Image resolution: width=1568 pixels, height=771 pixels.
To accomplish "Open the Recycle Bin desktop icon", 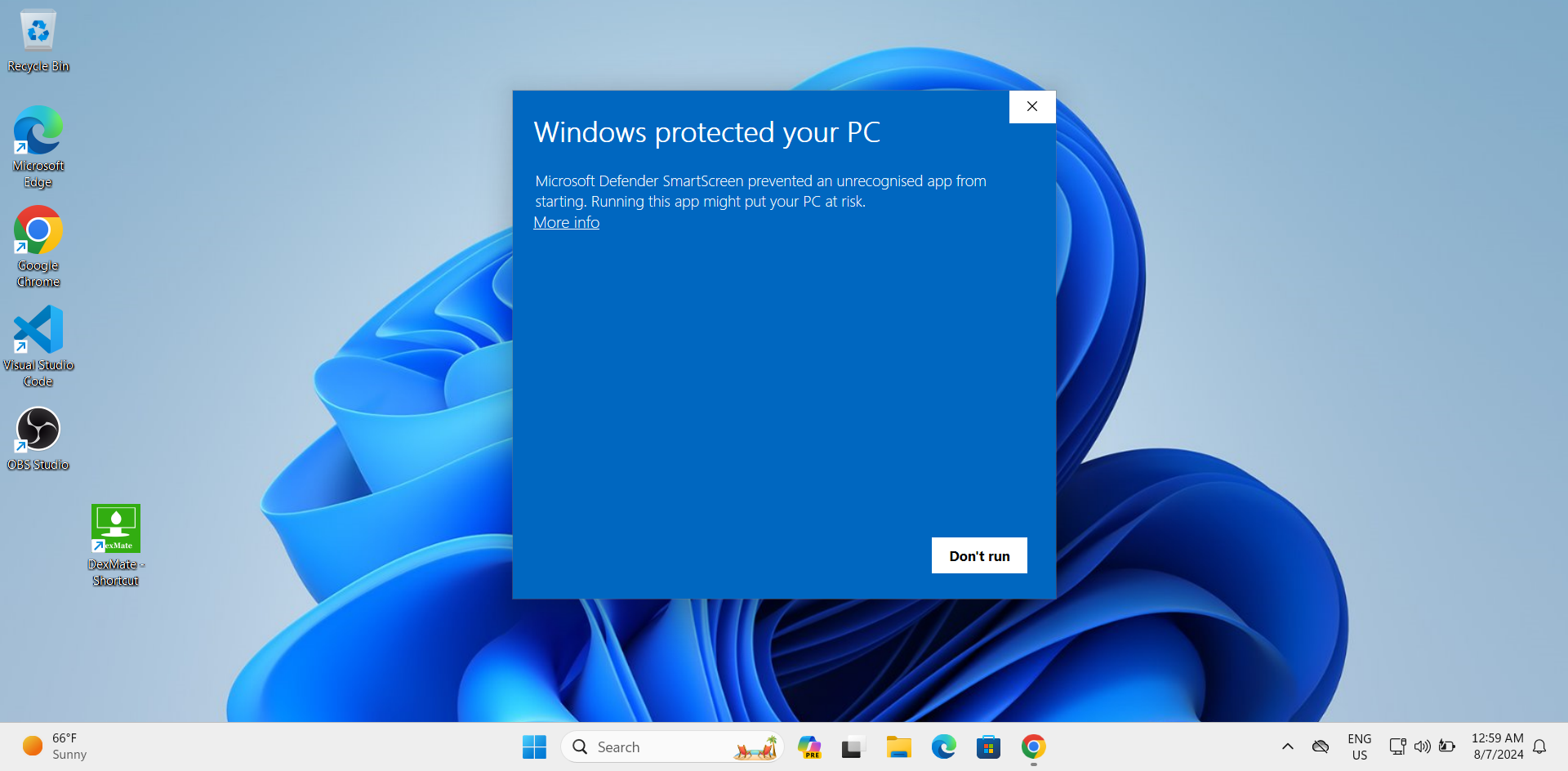I will click(x=38, y=41).
